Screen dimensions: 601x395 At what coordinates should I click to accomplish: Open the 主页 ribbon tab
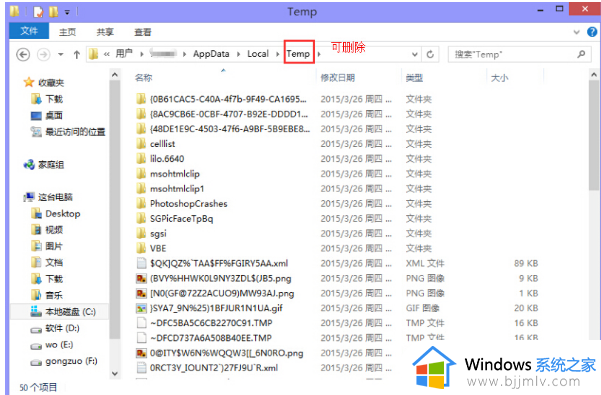[x=67, y=32]
